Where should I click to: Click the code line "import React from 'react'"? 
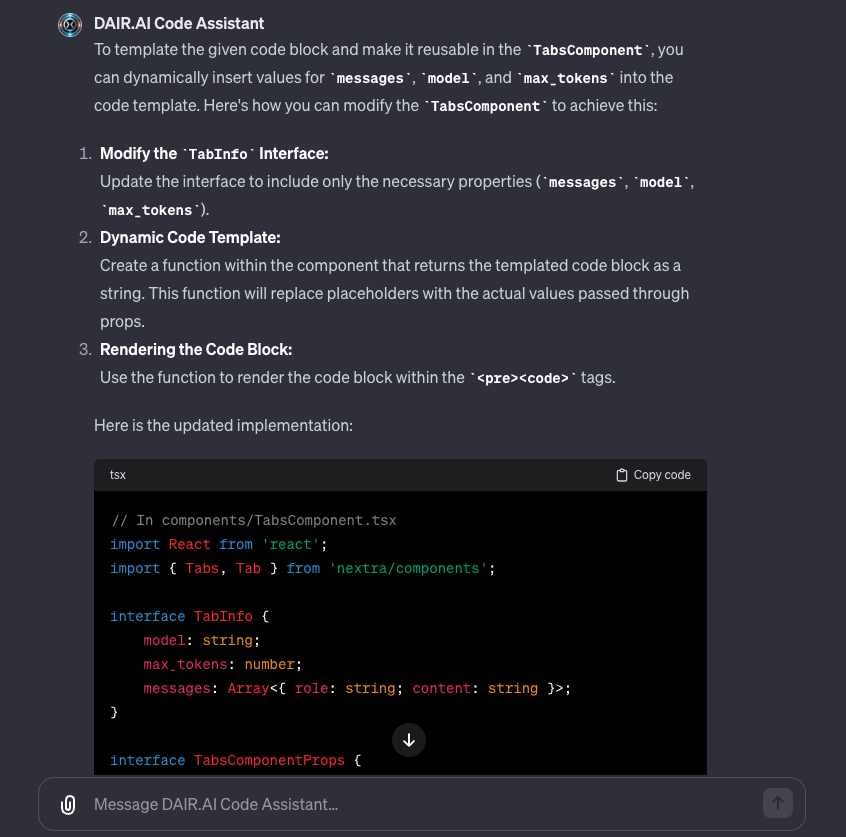pos(219,545)
